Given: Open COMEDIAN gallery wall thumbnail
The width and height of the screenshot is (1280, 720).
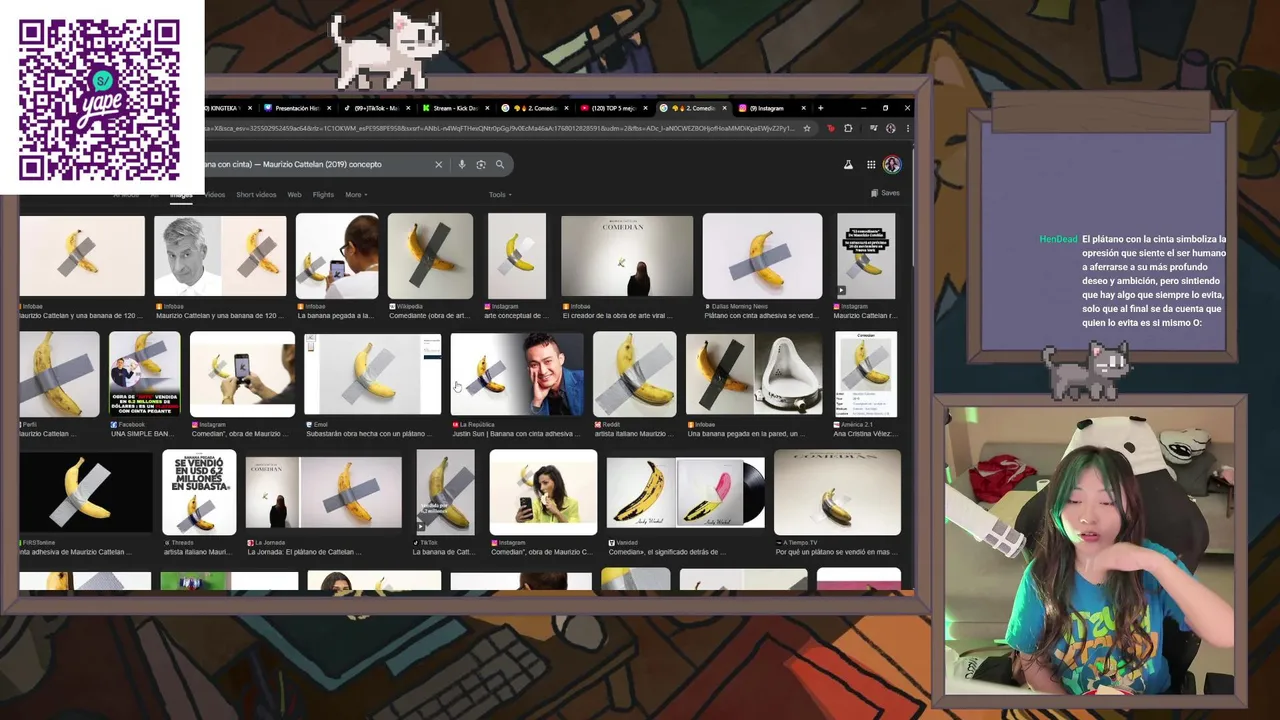Looking at the screenshot, I should (x=627, y=256).
